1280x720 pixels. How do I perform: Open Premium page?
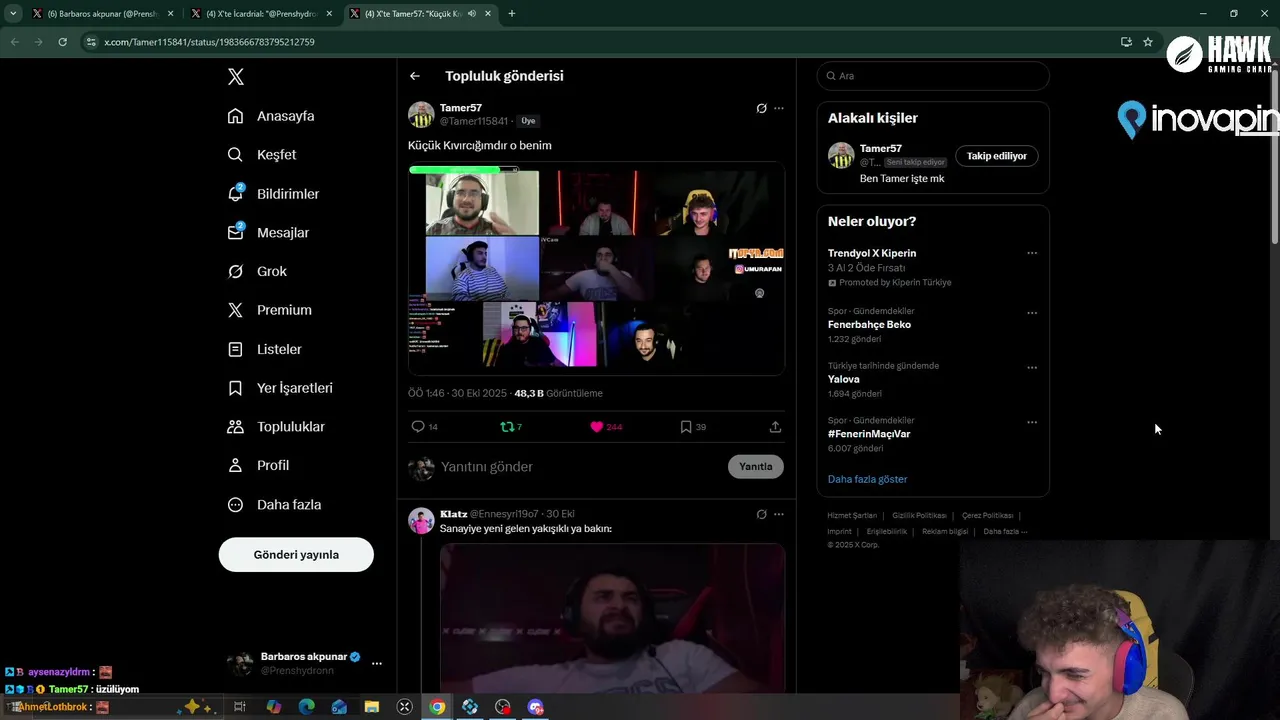pyautogui.click(x=269, y=310)
